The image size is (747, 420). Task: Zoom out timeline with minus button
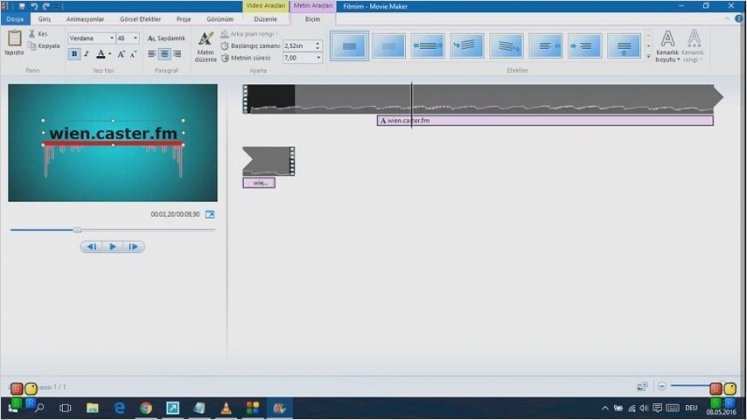[x=661, y=386]
